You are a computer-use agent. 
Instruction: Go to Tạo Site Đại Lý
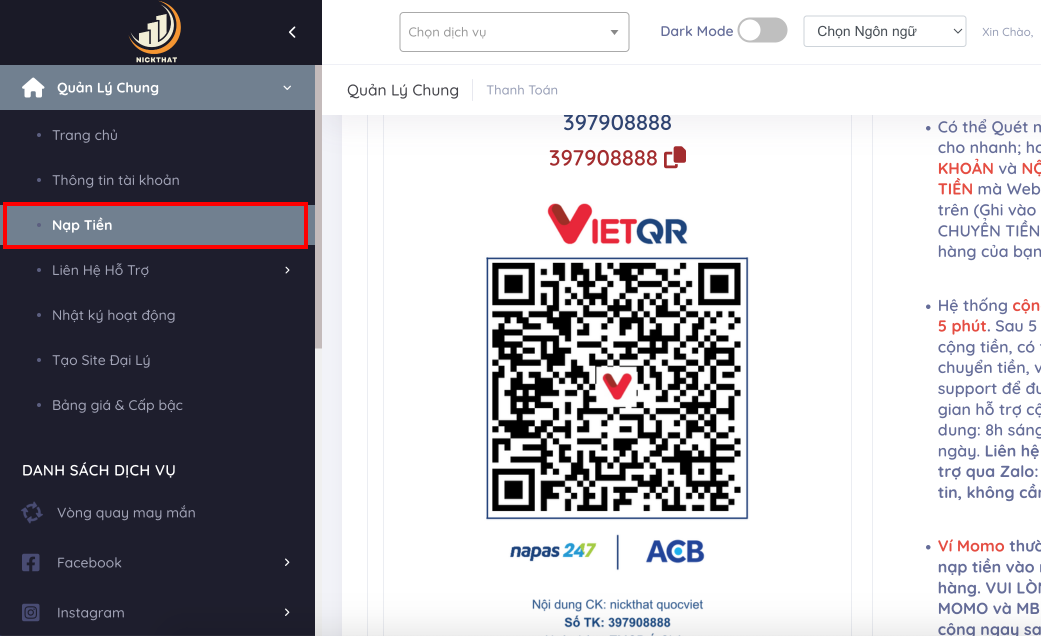tap(101, 360)
